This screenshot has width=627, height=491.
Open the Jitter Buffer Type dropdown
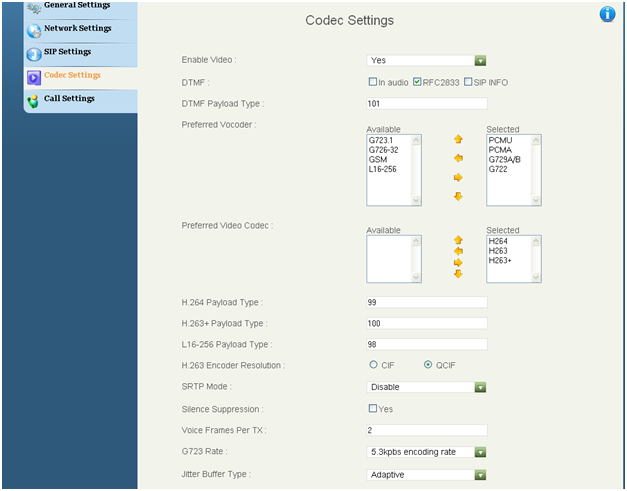pyautogui.click(x=426, y=475)
